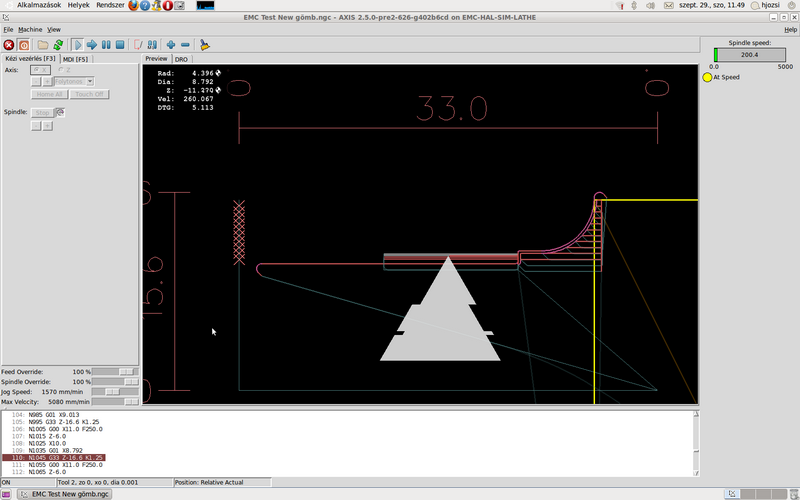Toggle the skip lines with slash icon
The width and height of the screenshot is (800, 500).
(x=138, y=45)
